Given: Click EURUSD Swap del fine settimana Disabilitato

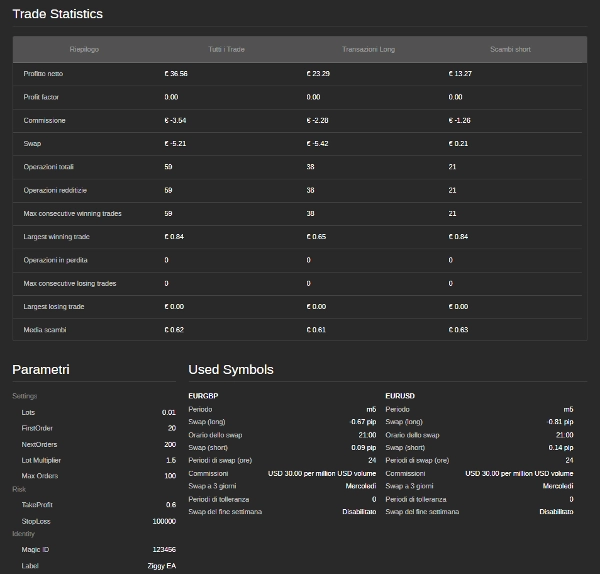Looking at the screenshot, I should coord(556,512).
